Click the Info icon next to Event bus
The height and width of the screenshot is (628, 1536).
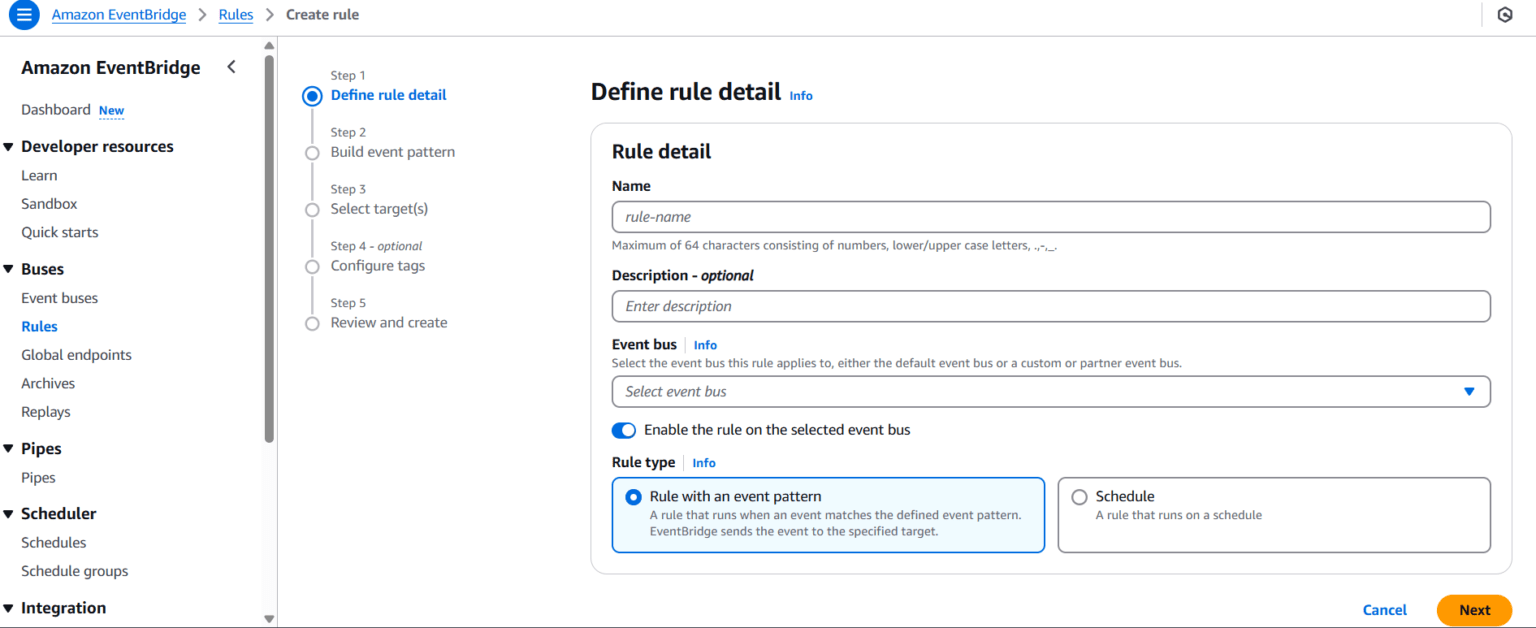(x=705, y=344)
